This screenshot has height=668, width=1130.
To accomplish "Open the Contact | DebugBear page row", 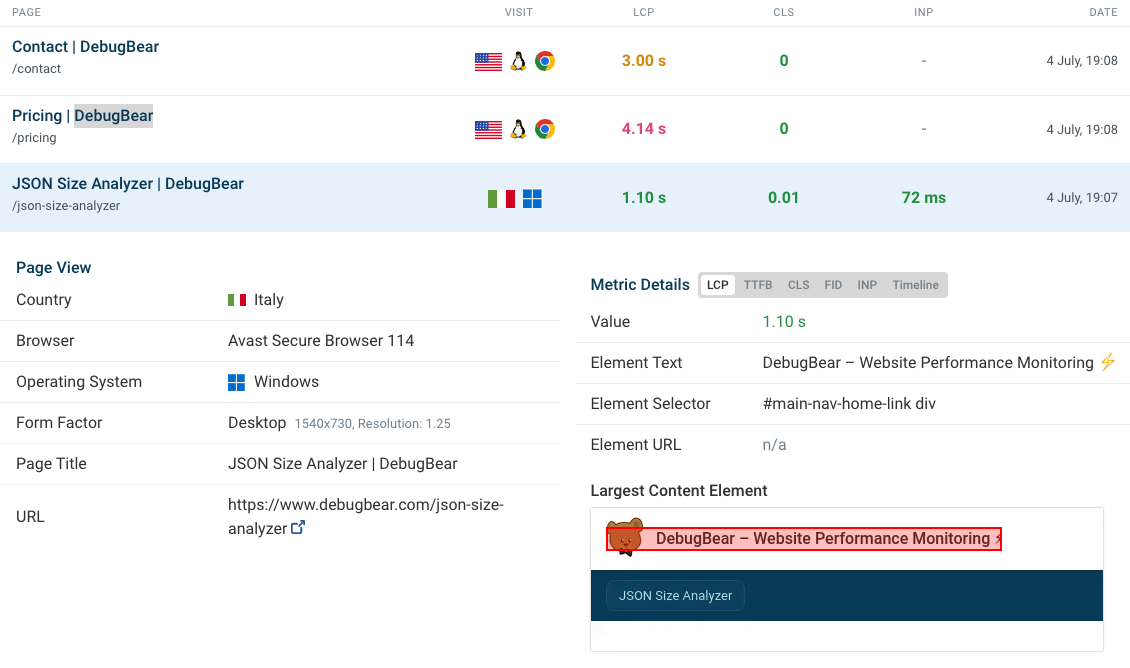I will click(565, 61).
